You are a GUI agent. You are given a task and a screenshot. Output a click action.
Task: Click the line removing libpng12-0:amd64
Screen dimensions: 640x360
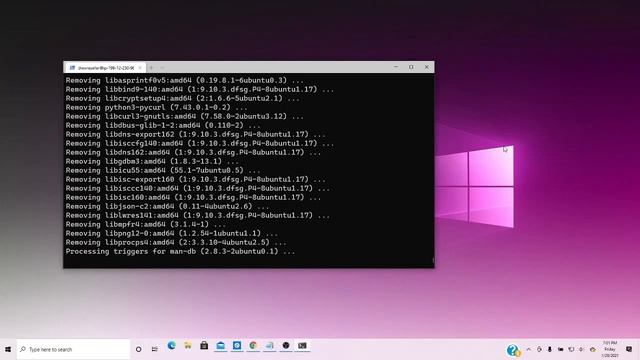point(171,233)
